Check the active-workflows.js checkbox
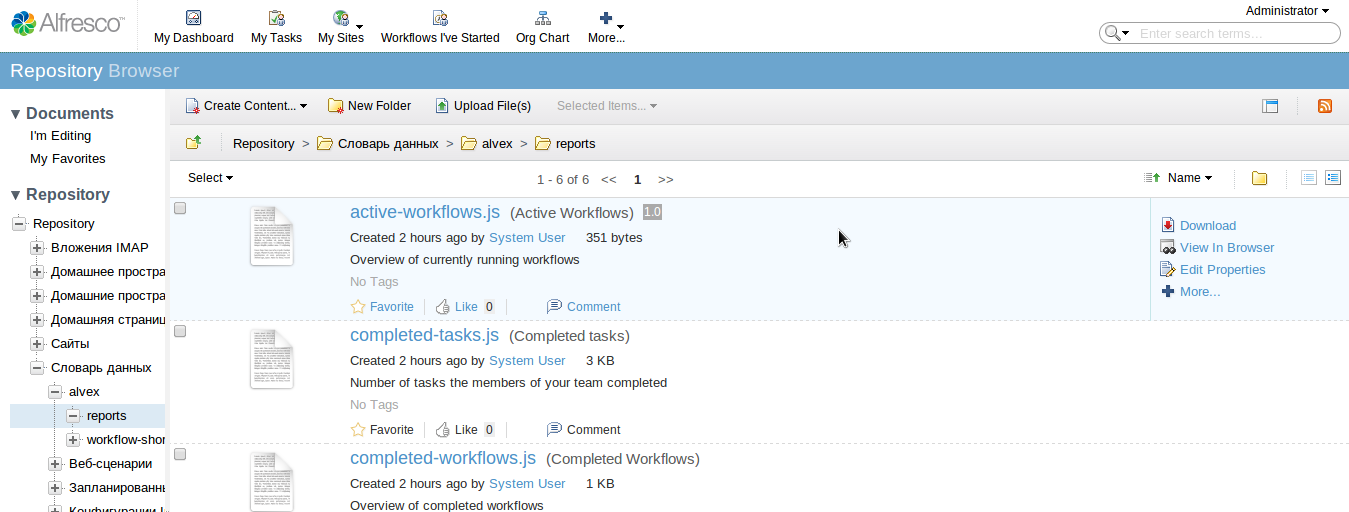 click(180, 208)
